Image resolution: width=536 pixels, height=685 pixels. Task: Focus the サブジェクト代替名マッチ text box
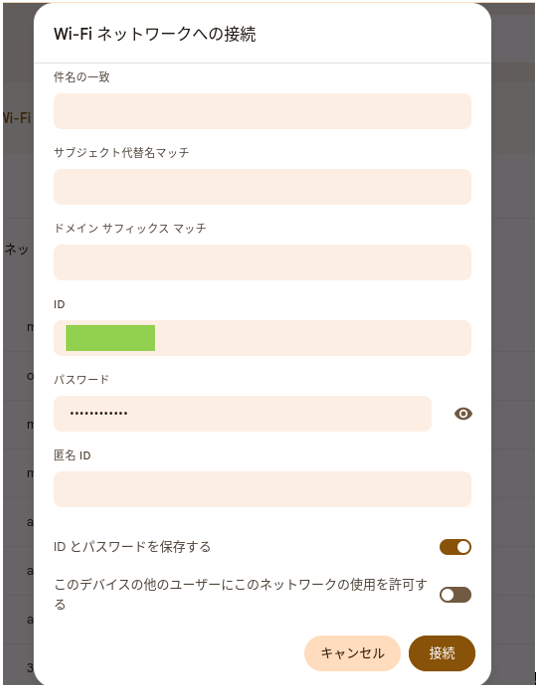262,187
